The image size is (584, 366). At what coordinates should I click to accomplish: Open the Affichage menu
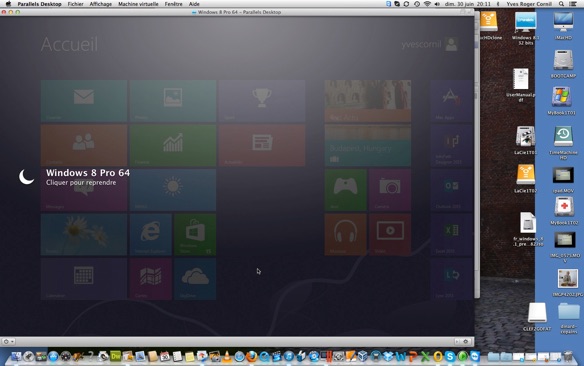tap(101, 4)
